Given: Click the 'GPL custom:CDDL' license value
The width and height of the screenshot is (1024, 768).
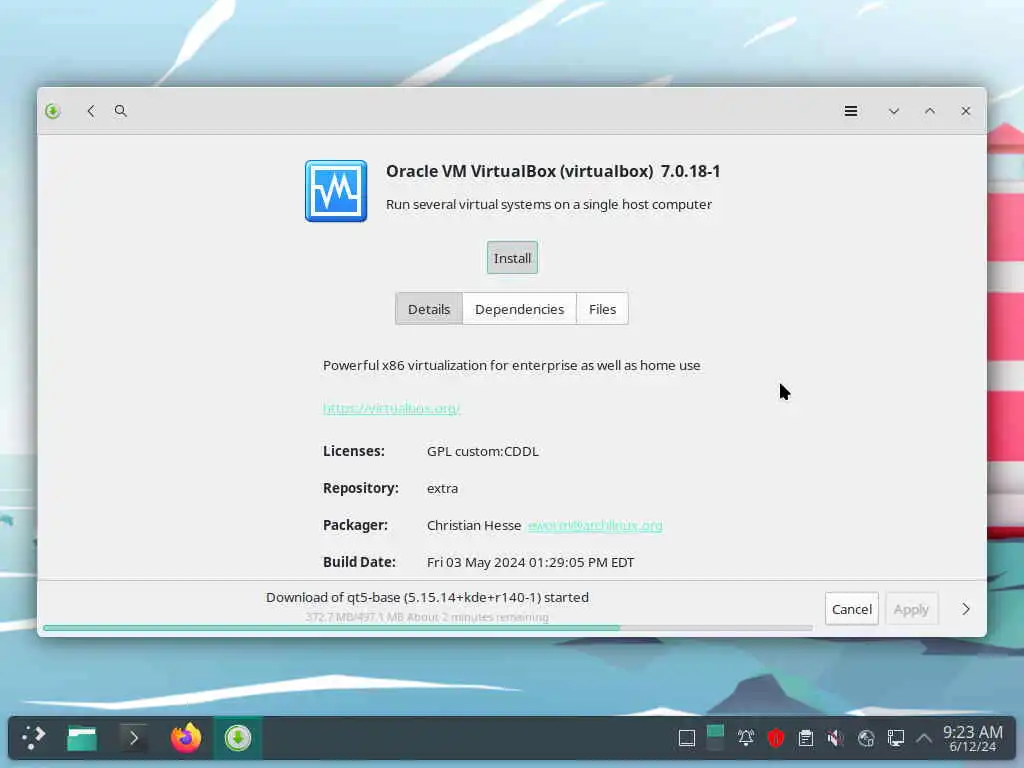Looking at the screenshot, I should (x=483, y=451).
